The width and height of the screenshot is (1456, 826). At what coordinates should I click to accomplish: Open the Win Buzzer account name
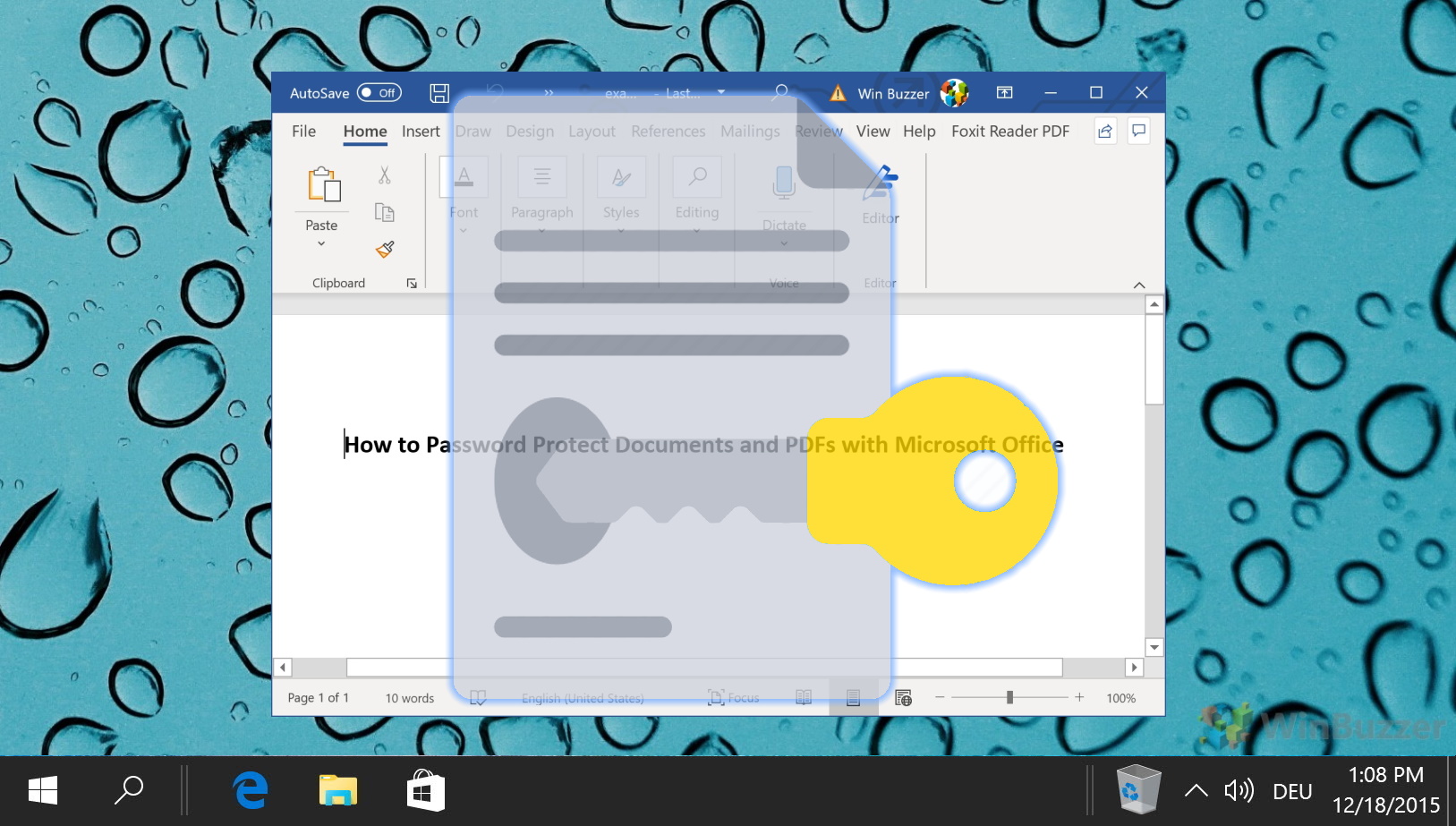coord(893,94)
